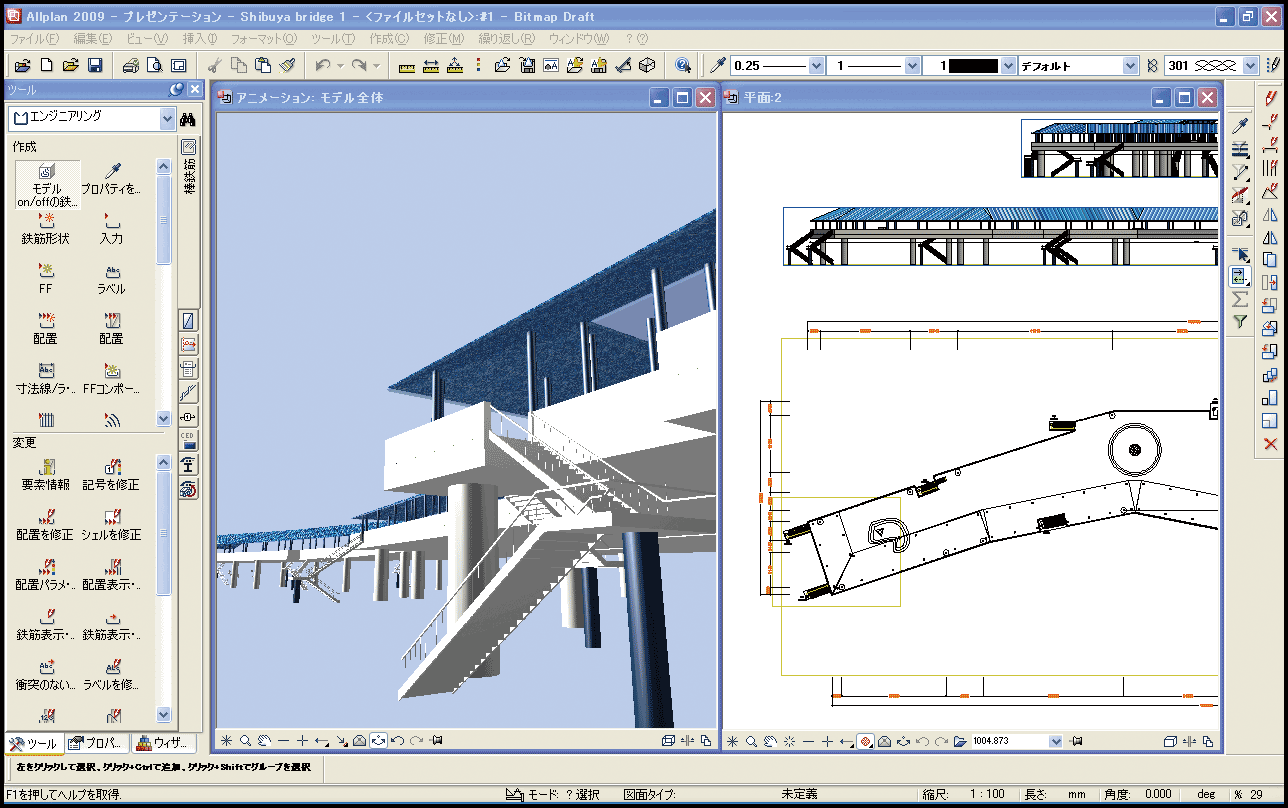Click the Save icon in the toolbar
Viewport: 1288px width, 808px height.
click(95, 65)
